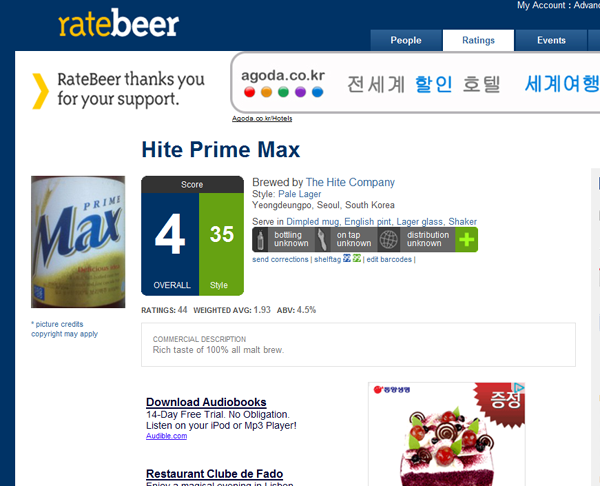Click the ratebeer logo

[119, 23]
